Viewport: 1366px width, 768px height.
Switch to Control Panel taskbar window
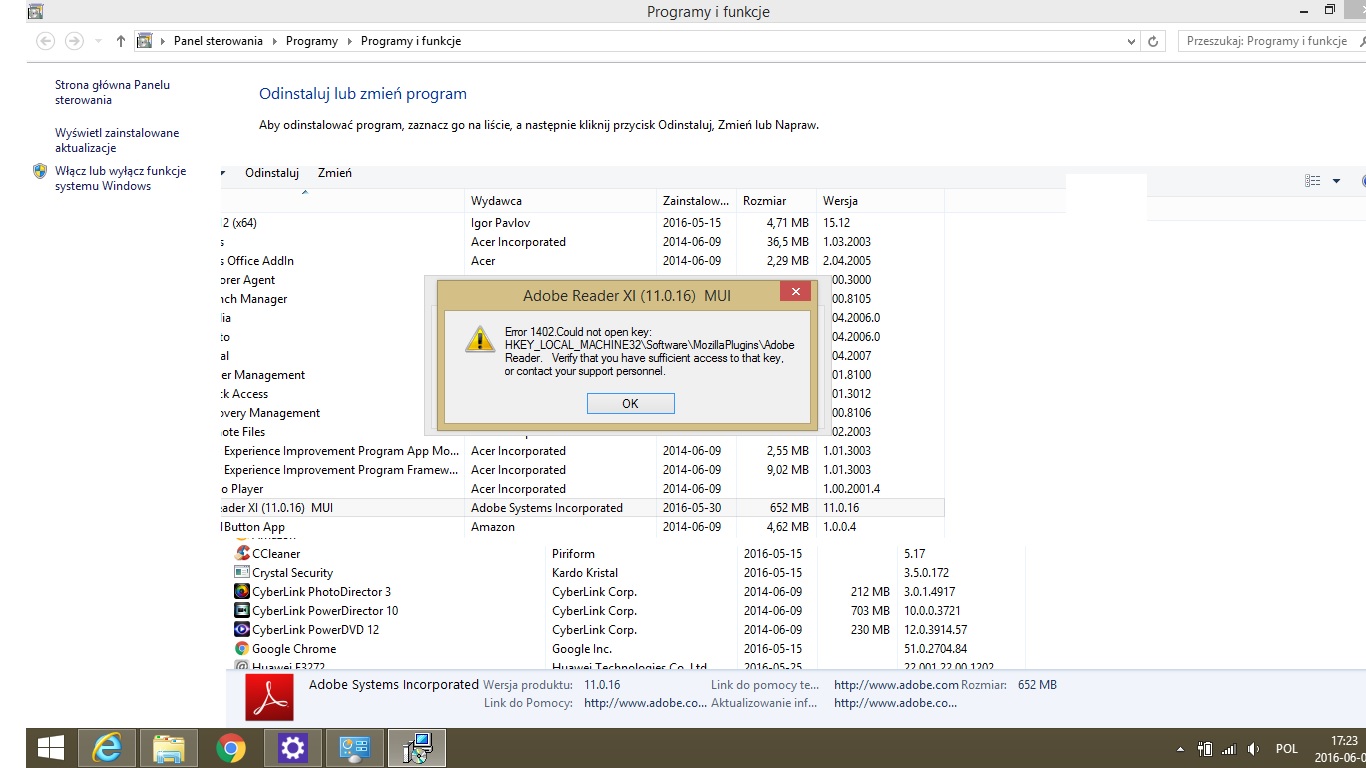[355, 747]
